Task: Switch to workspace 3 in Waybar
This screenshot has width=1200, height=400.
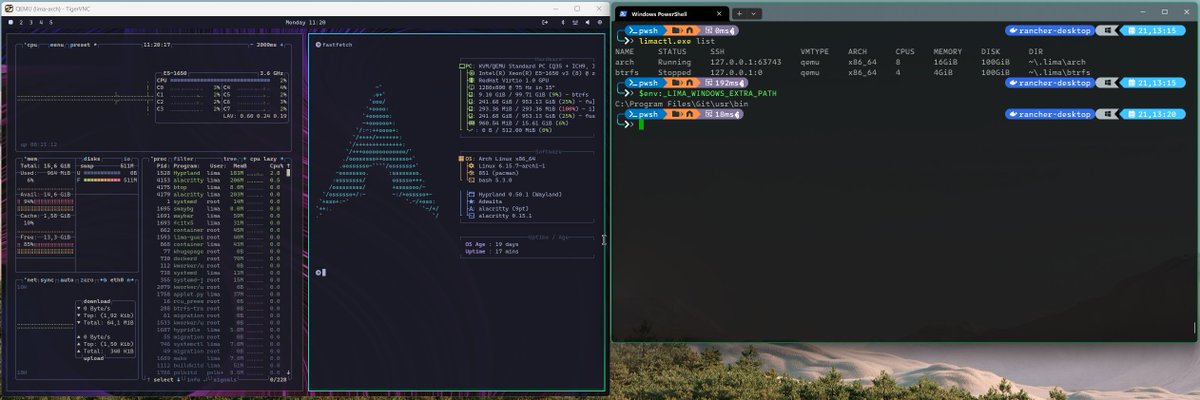Action: [30, 22]
